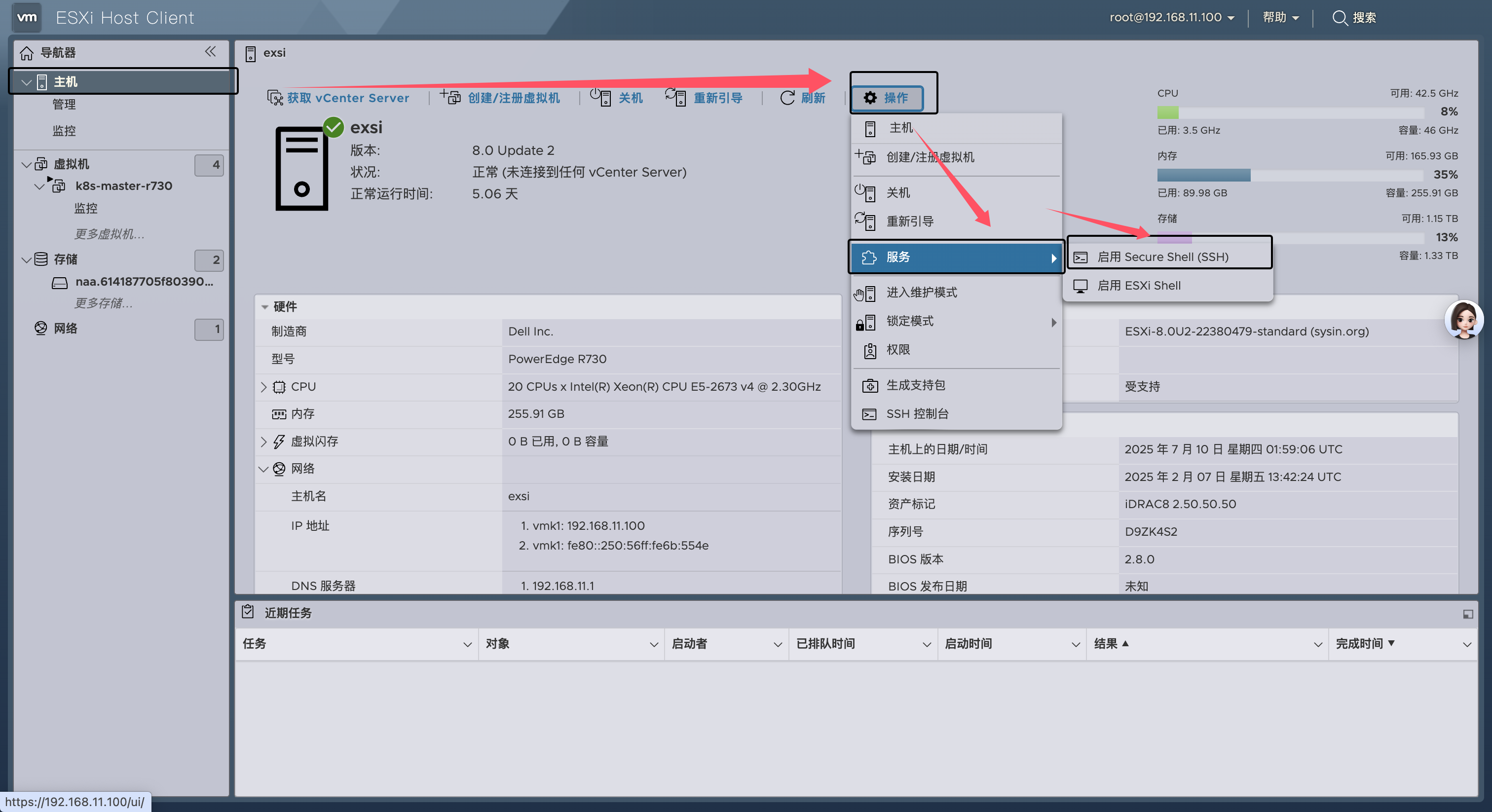
Task: Click 创建/注册虚拟机 toolbar button
Action: [x=500, y=97]
